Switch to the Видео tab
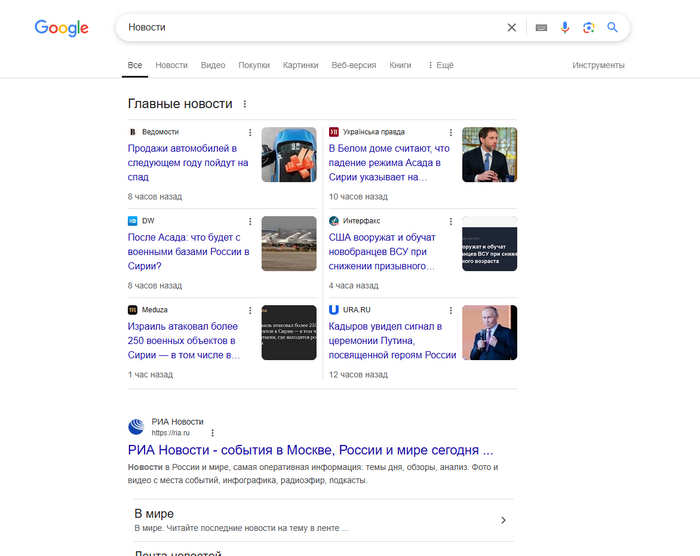 click(x=213, y=65)
